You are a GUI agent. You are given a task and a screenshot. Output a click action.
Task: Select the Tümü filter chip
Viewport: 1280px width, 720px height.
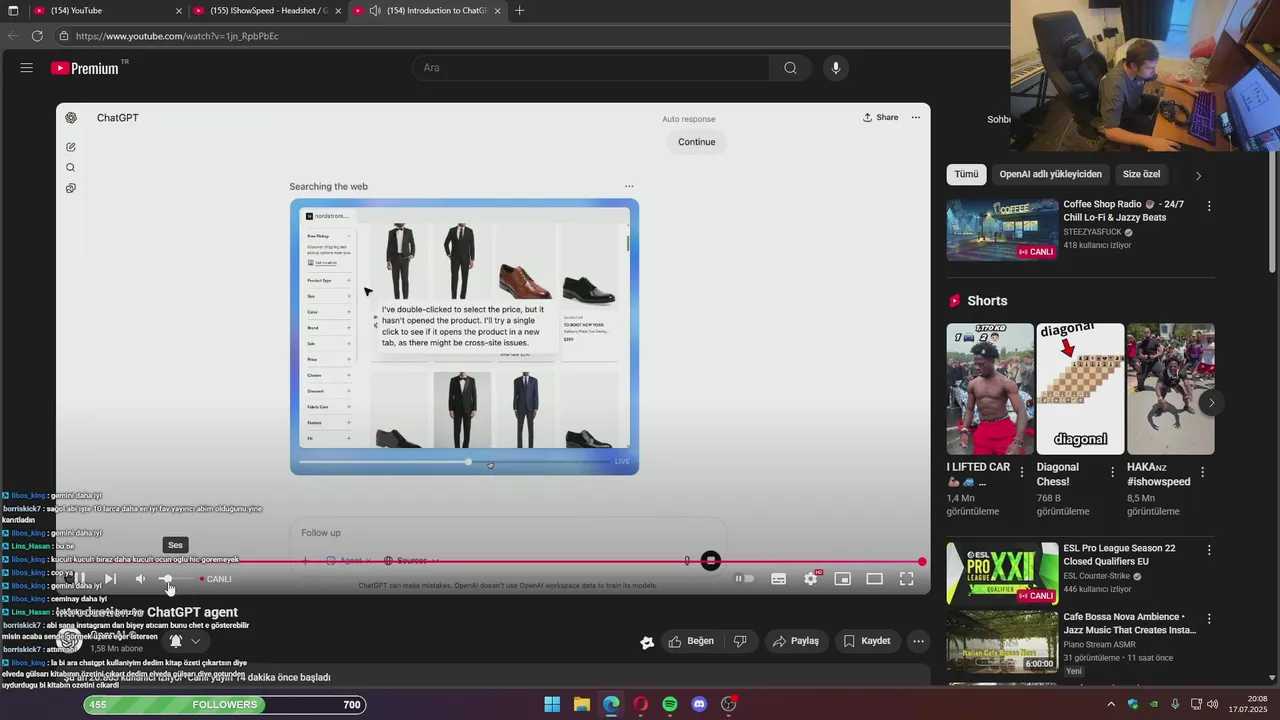click(966, 174)
